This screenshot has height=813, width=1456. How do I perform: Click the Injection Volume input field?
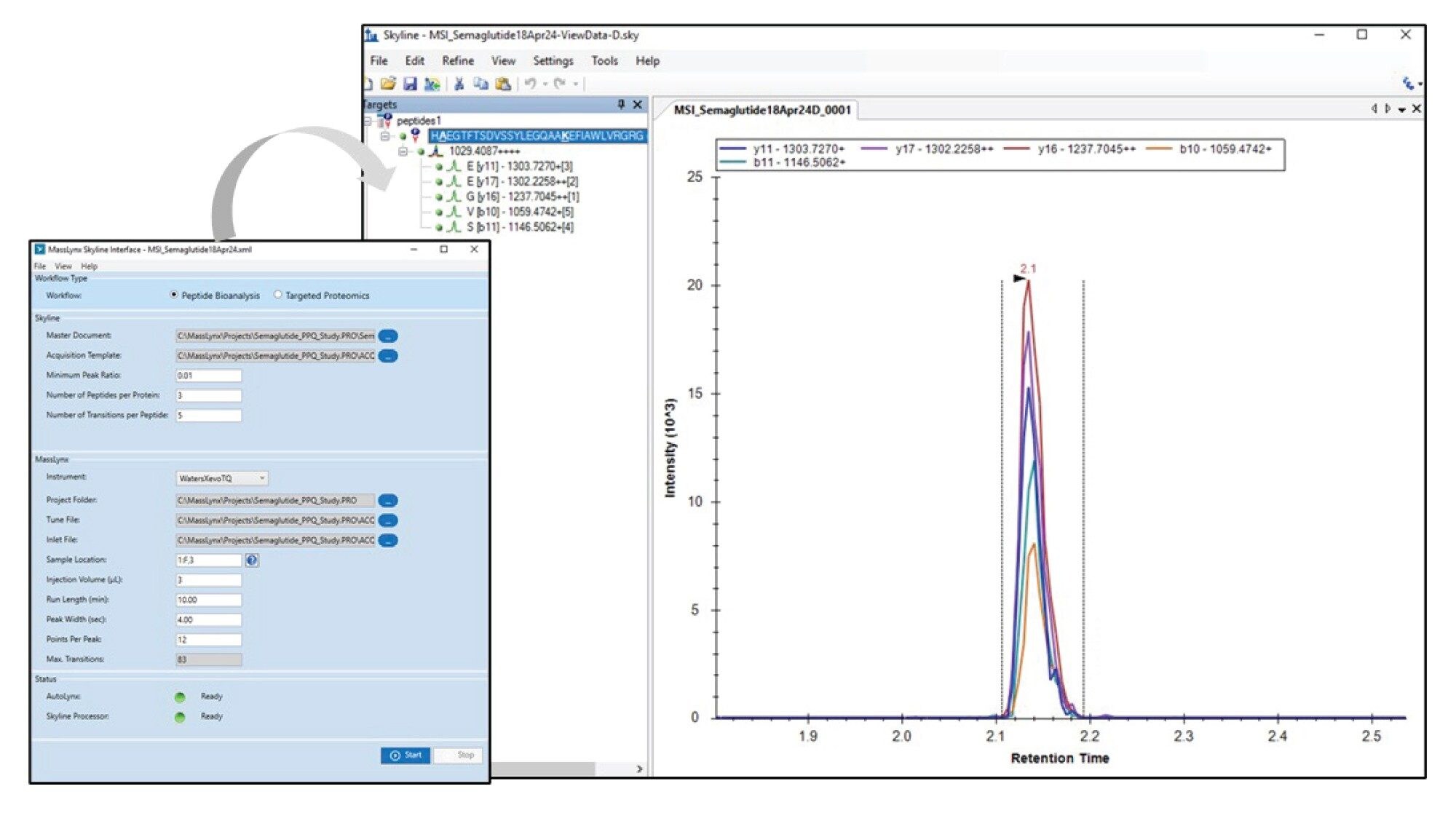209,580
